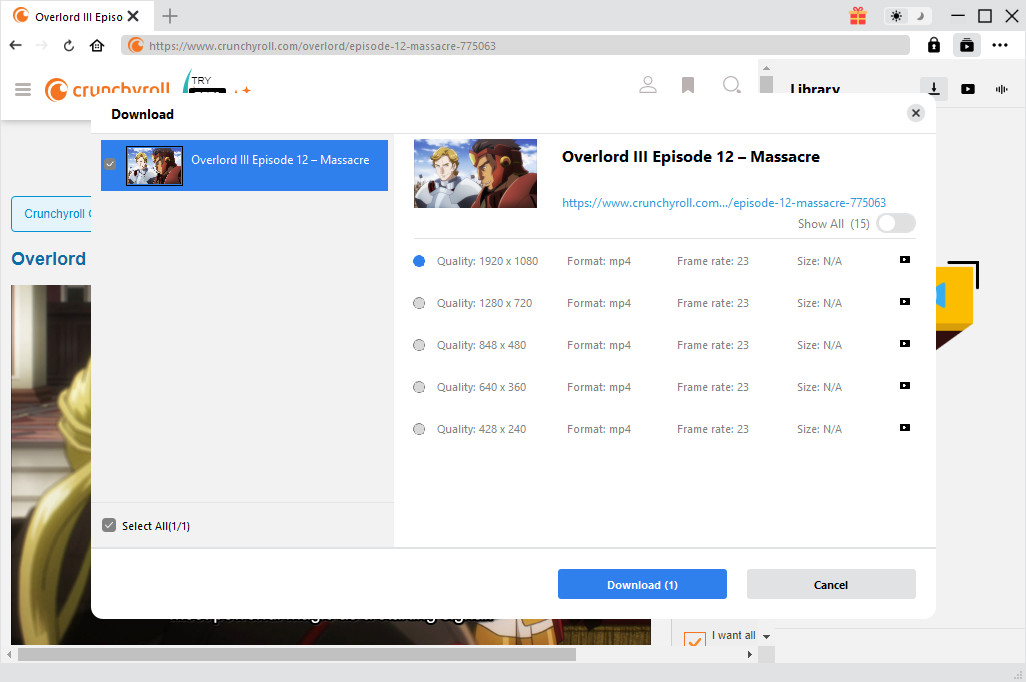
Task: Open the browser three-dot options menu
Action: 1000,45
